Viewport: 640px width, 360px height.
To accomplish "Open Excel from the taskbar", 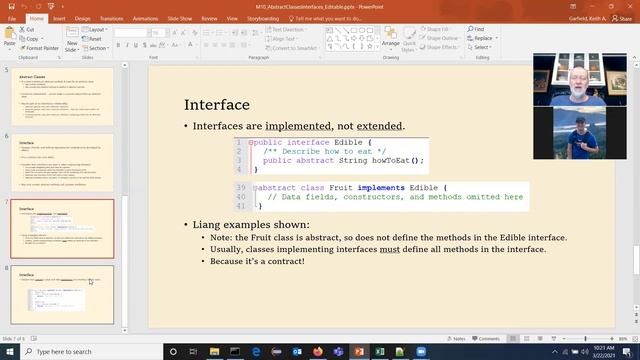I will coord(380,351).
